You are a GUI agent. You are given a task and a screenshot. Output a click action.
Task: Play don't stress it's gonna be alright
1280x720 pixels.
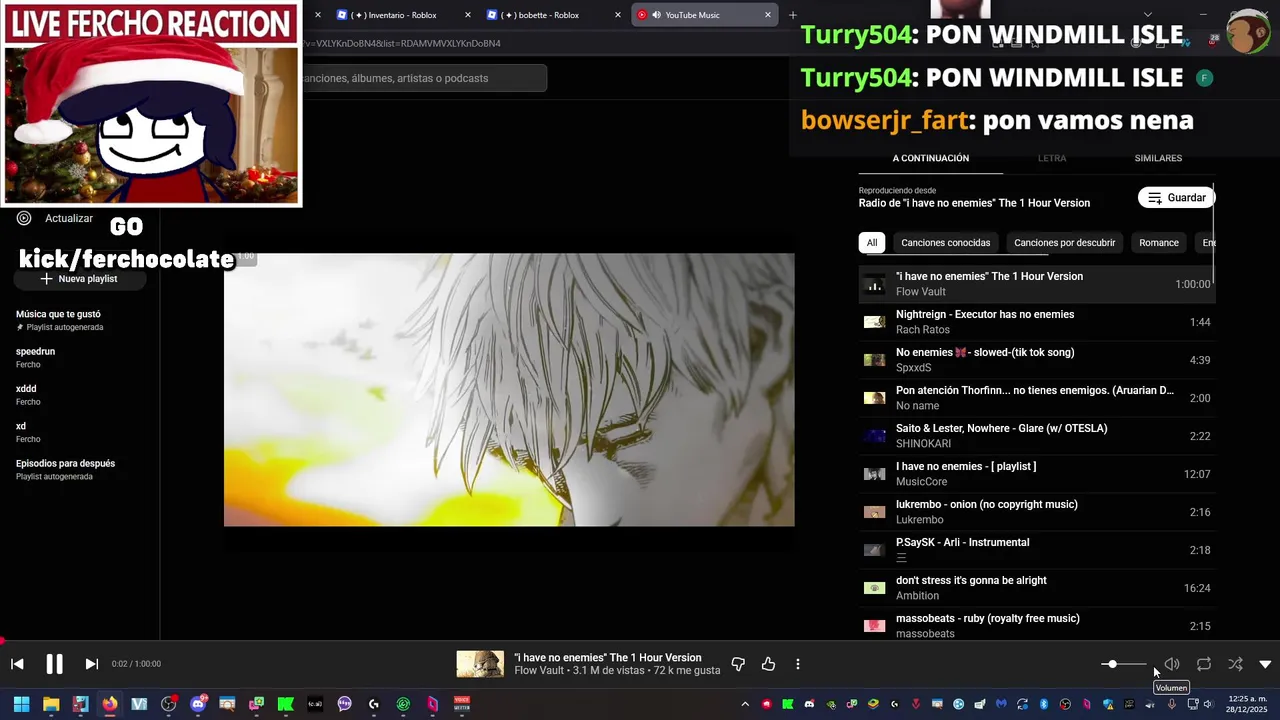tap(1037, 588)
